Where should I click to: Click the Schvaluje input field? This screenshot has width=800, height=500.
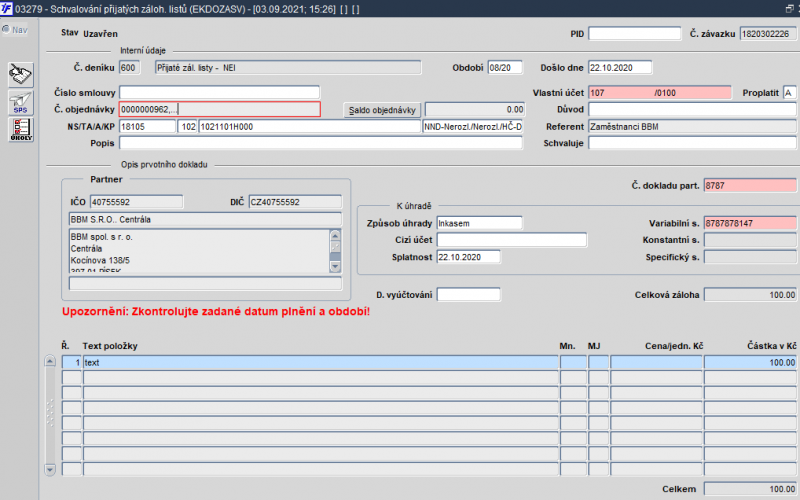[692, 143]
